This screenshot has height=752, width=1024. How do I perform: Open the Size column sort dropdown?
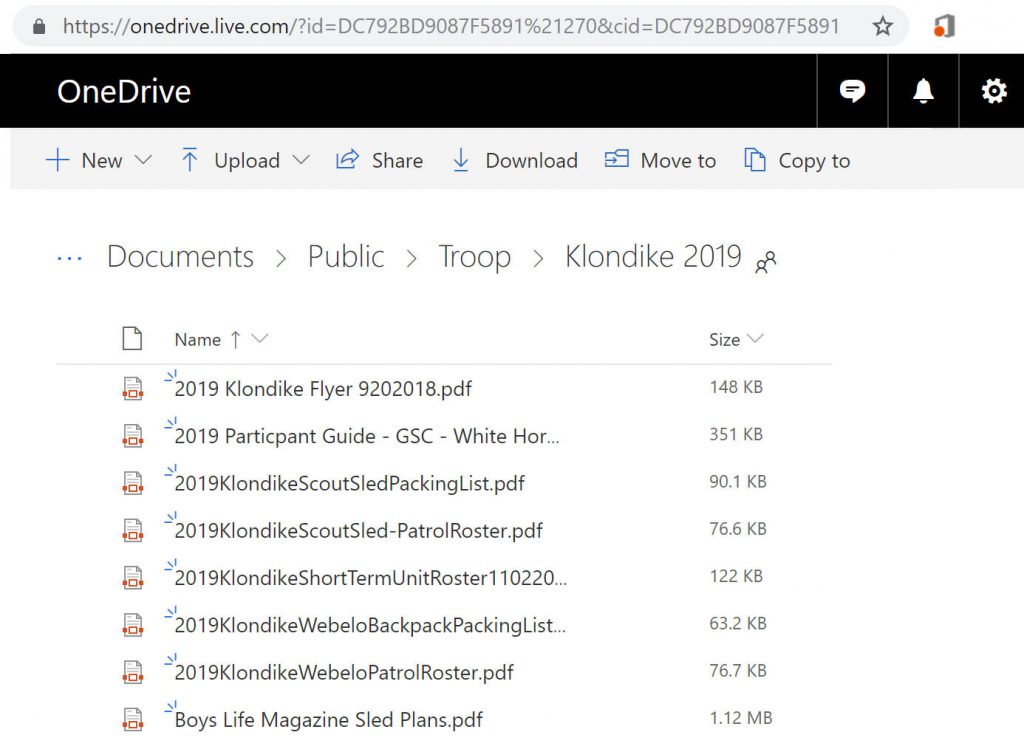(x=756, y=338)
